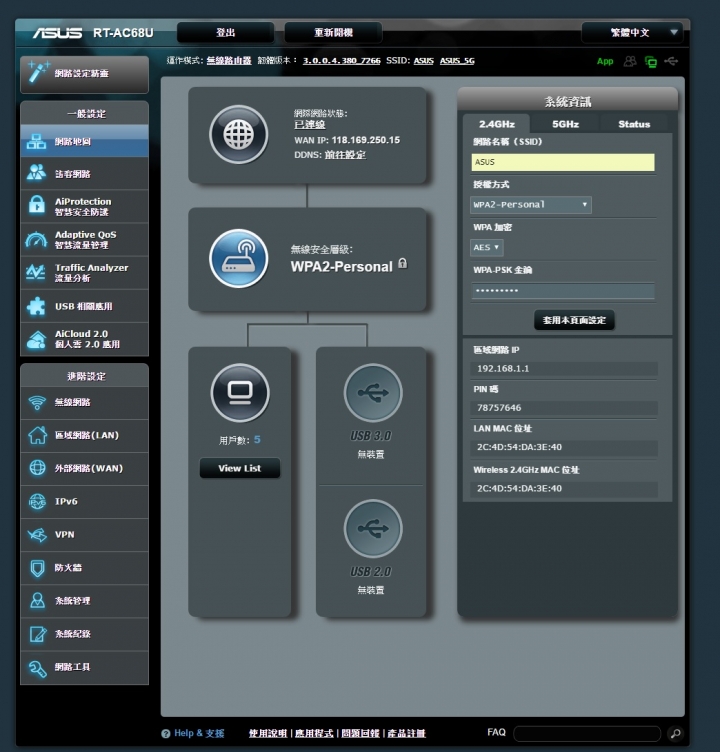Click the 套用本頁面設定 apply button
Screen dimensions: 720x752
pyautogui.click(x=574, y=320)
